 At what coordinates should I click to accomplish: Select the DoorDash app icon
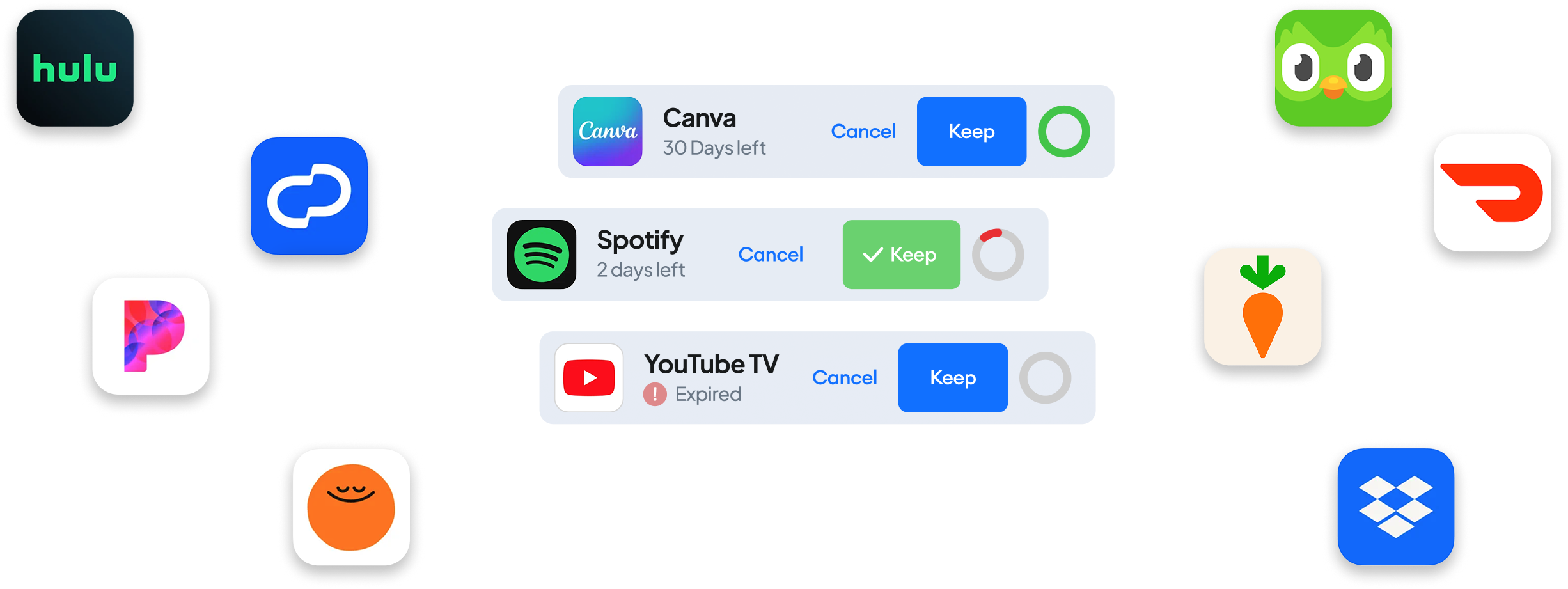coord(1492,192)
